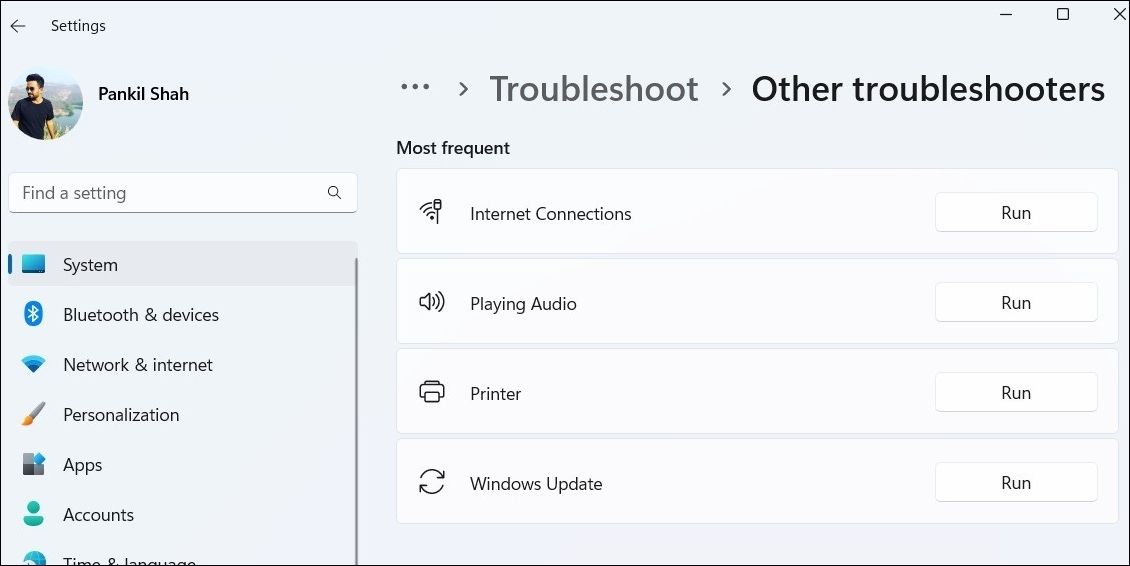The height and width of the screenshot is (566, 1130).
Task: Focus the Find a setting search box
Action: (x=170, y=193)
